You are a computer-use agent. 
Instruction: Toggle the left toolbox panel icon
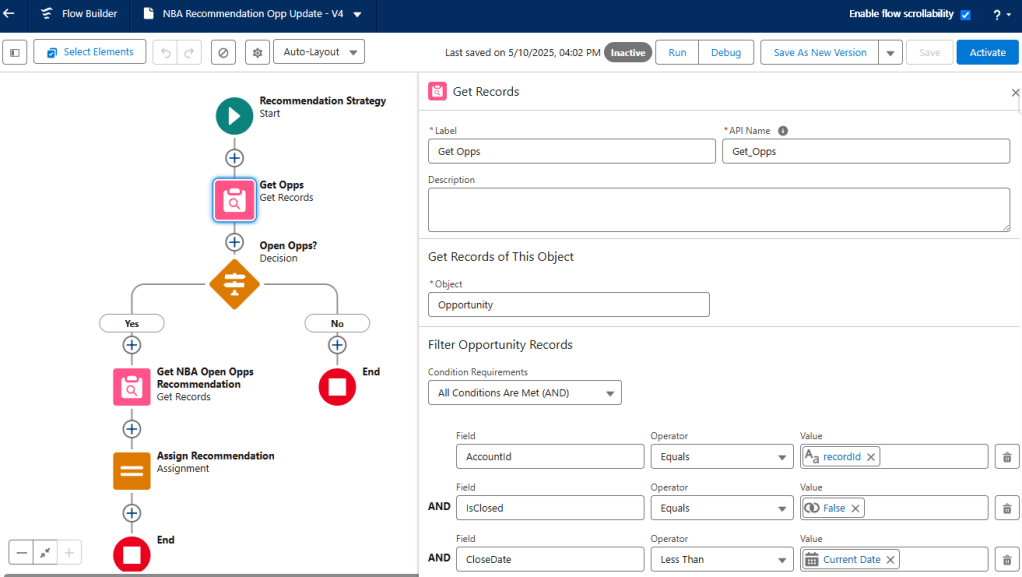(x=14, y=52)
